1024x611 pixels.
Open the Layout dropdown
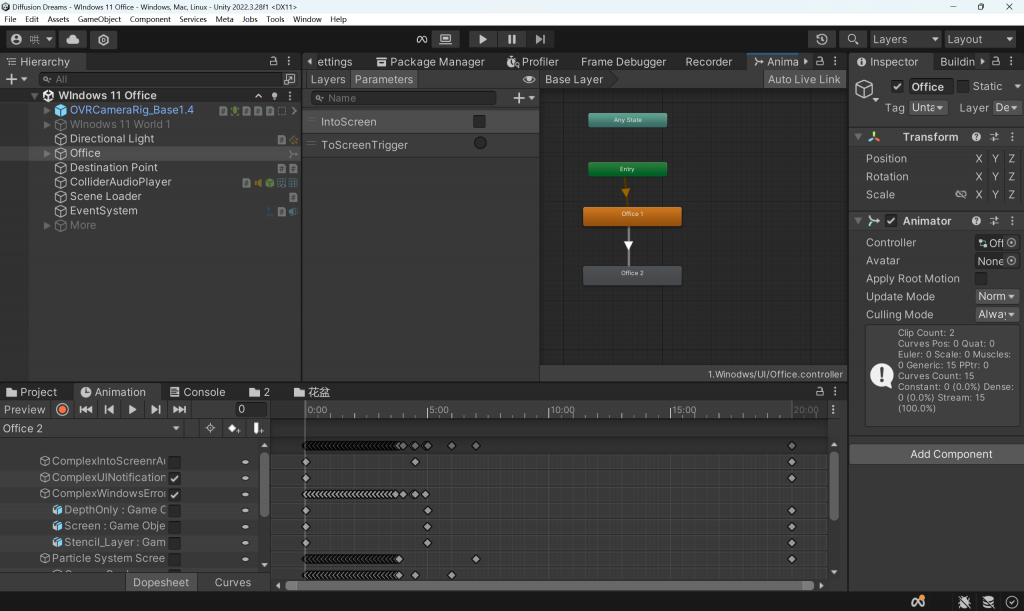coord(980,39)
